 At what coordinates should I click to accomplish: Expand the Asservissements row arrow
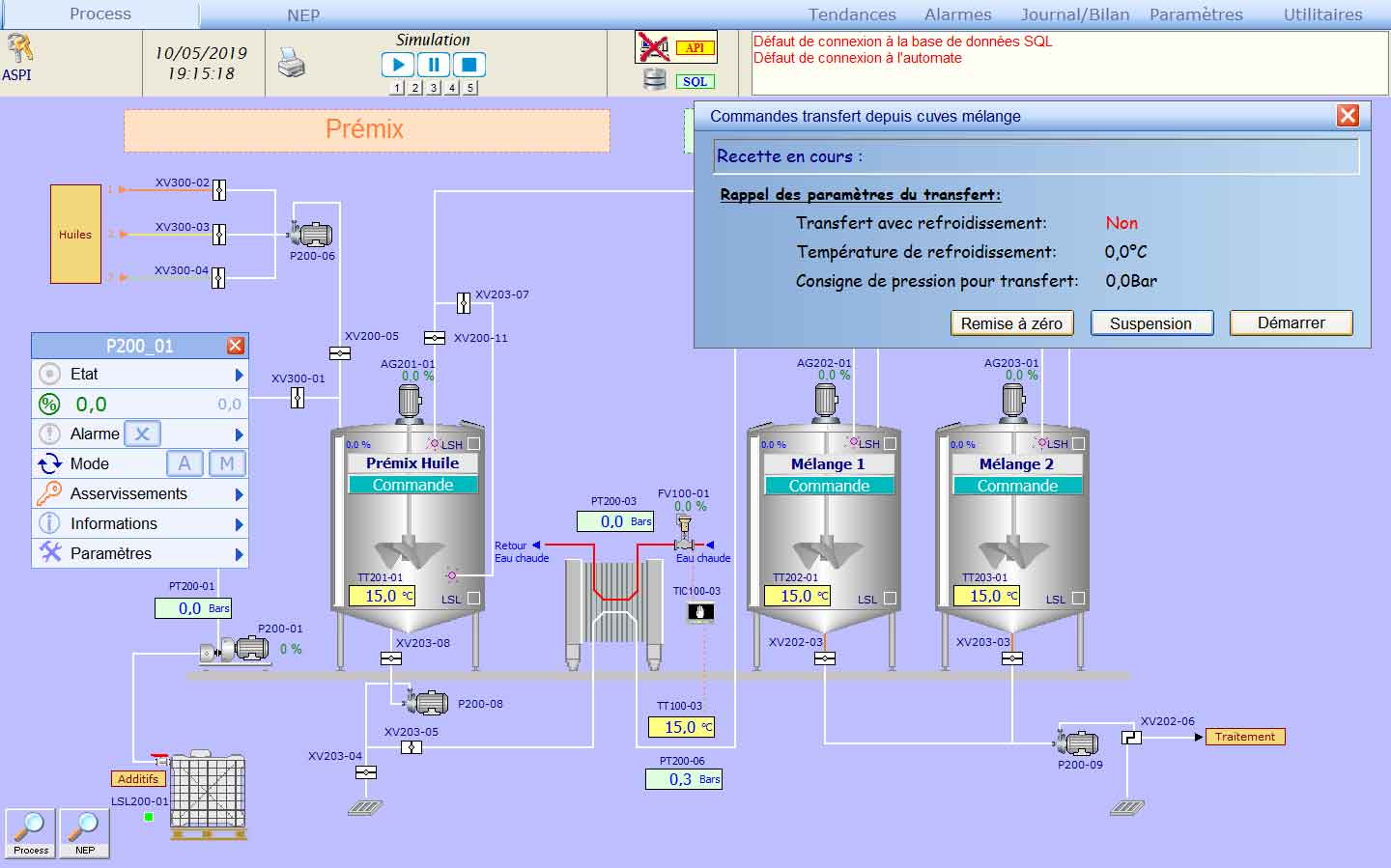(x=240, y=494)
